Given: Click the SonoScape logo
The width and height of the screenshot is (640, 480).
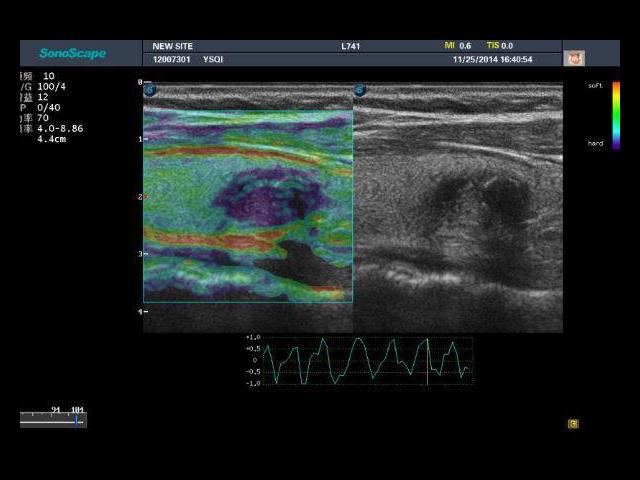Looking at the screenshot, I should click(x=72, y=53).
